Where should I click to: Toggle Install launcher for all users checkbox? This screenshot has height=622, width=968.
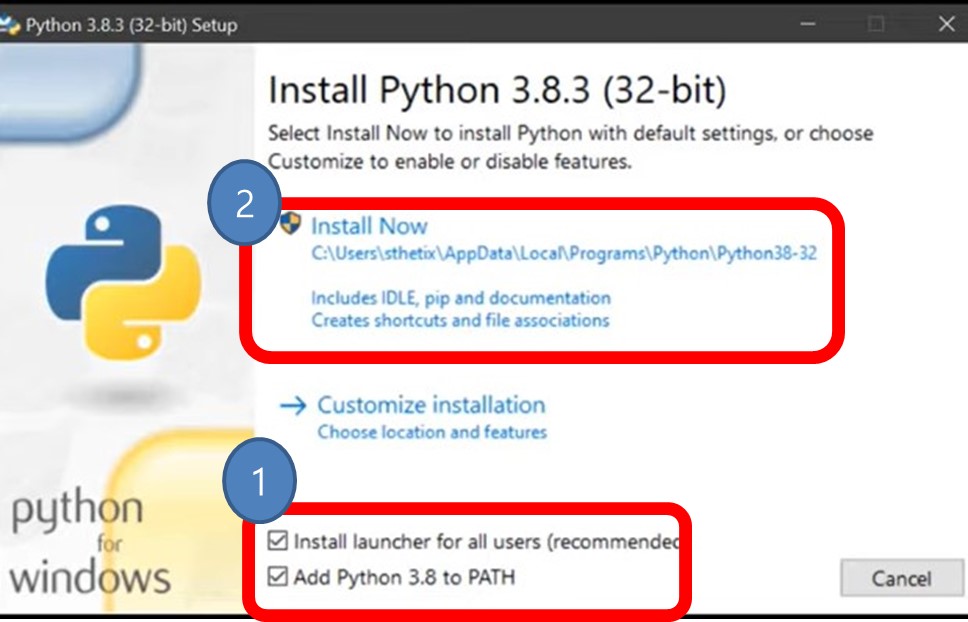click(278, 541)
